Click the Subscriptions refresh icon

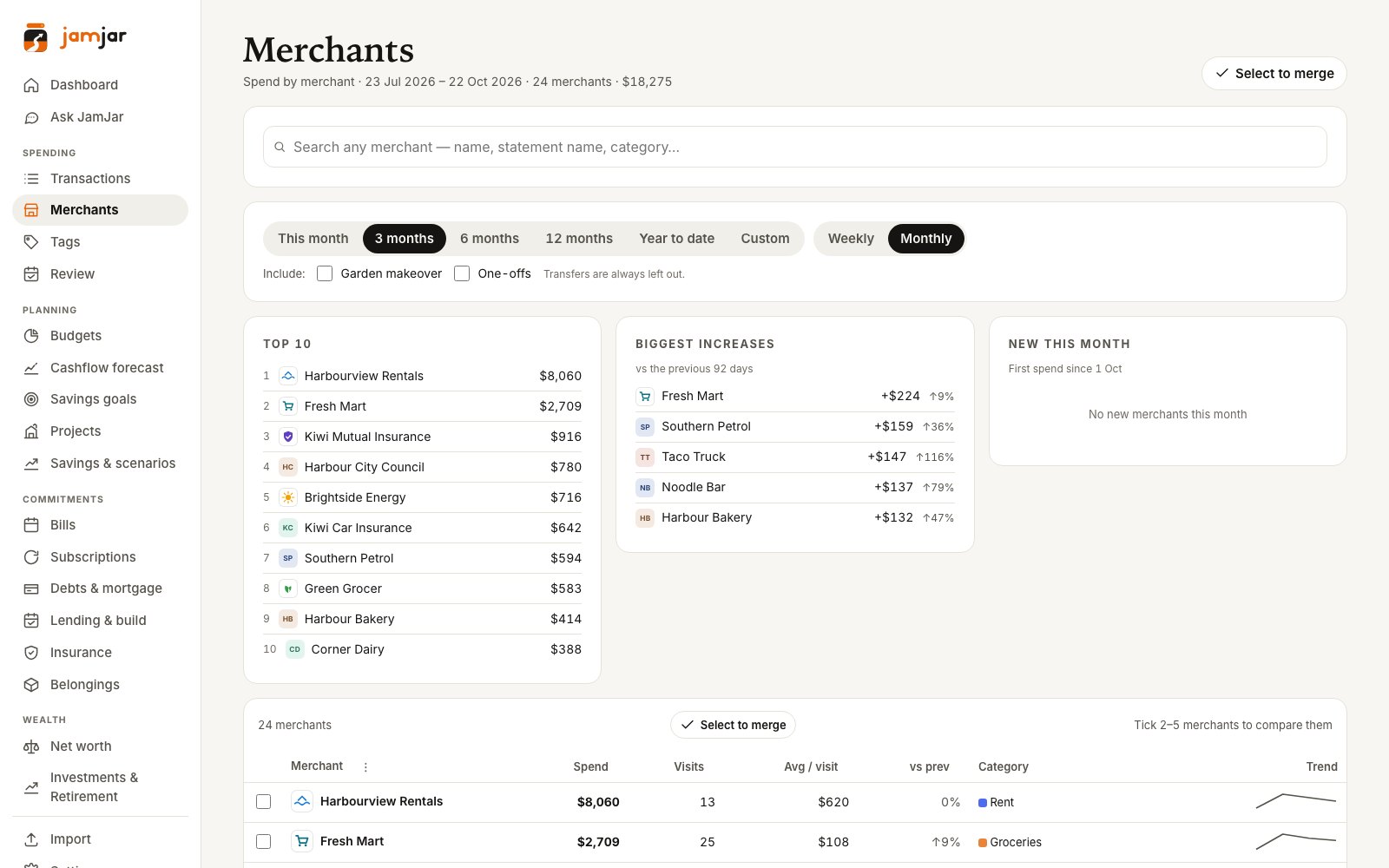point(31,557)
